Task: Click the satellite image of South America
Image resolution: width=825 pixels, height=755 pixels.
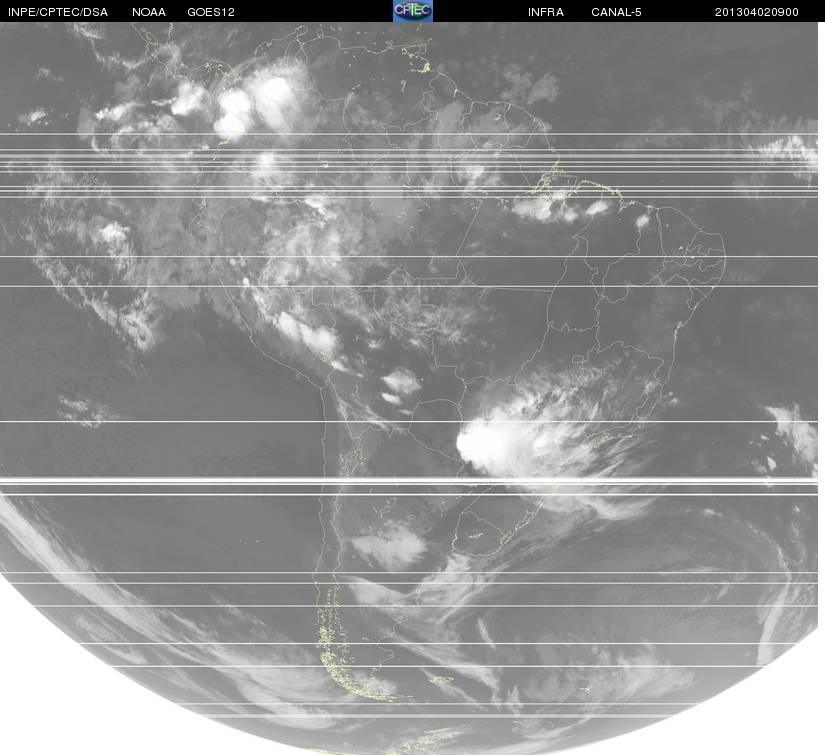Action: tap(409, 388)
